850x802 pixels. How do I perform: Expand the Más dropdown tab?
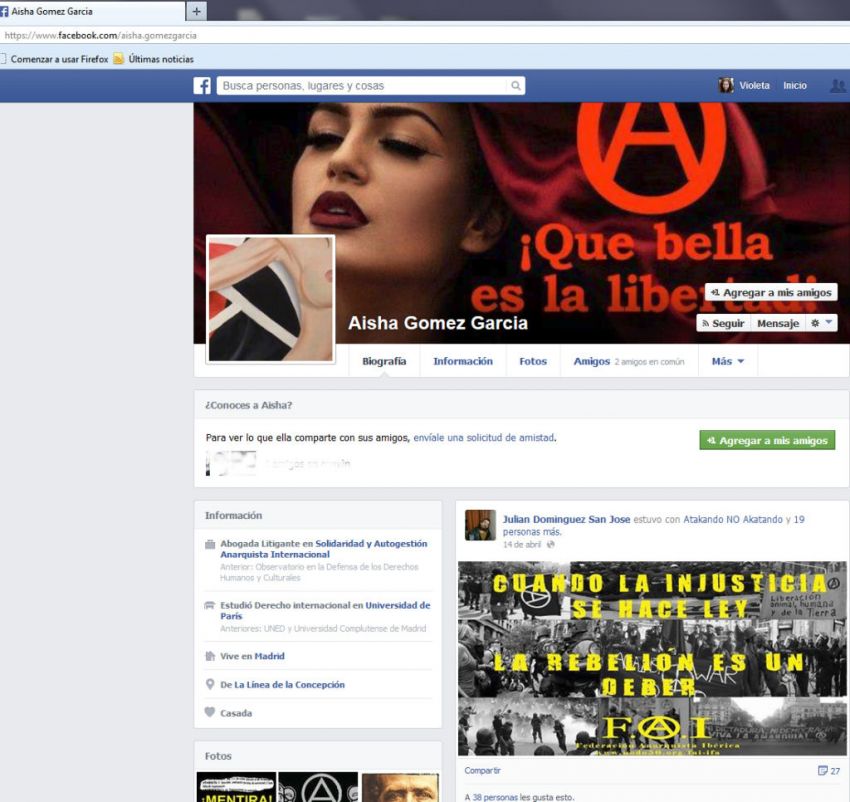point(727,361)
